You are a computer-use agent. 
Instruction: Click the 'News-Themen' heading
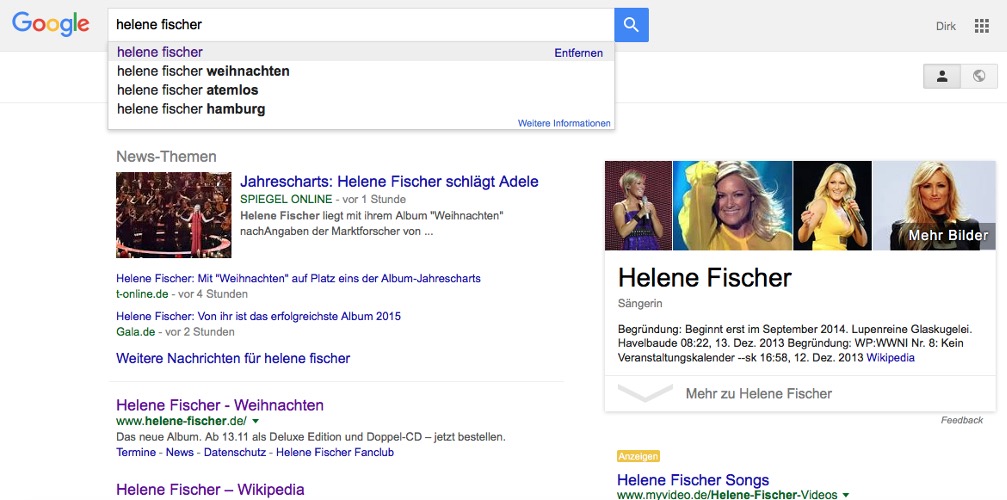[166, 157]
